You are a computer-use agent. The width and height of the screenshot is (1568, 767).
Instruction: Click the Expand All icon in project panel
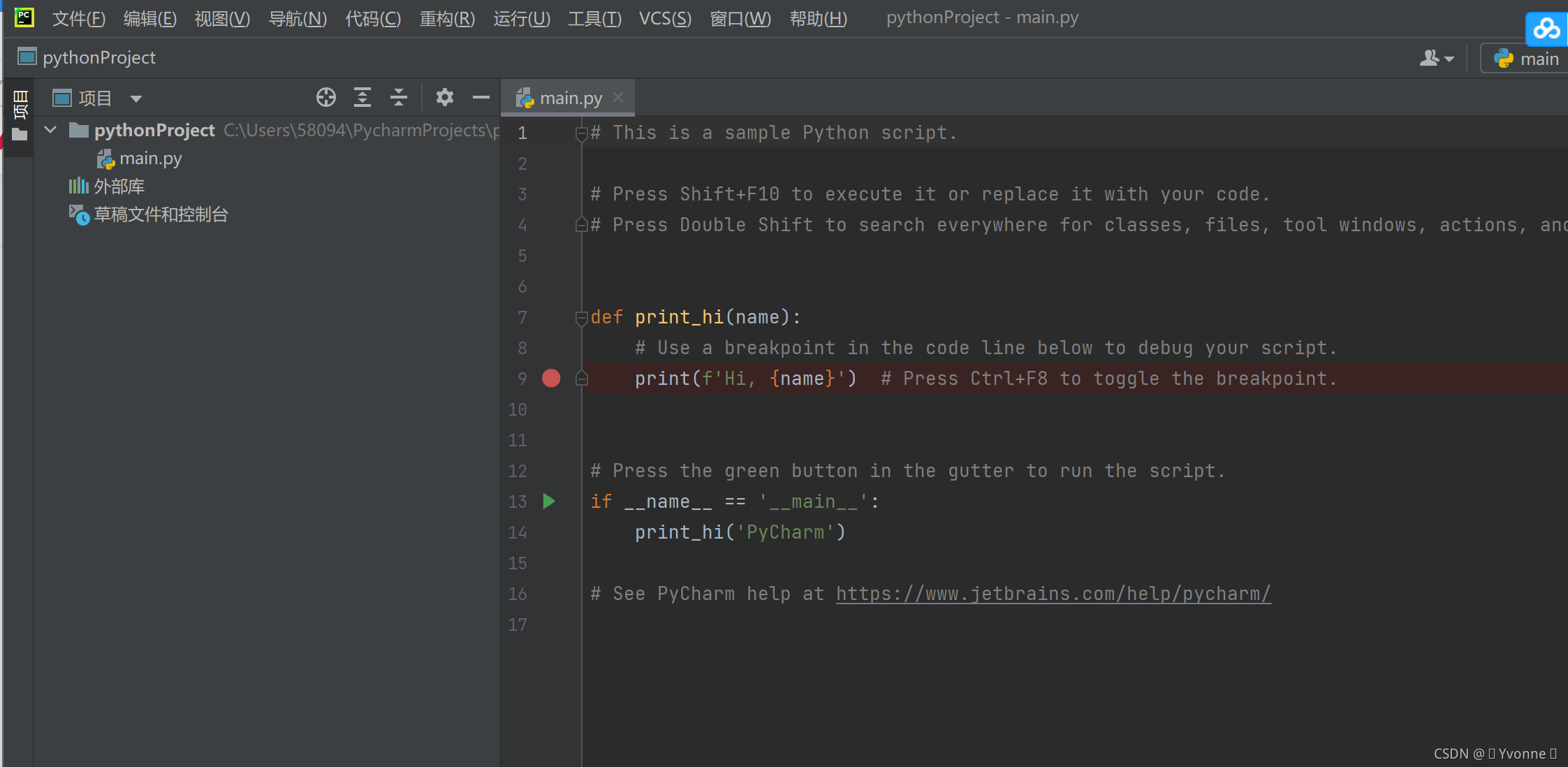362,97
